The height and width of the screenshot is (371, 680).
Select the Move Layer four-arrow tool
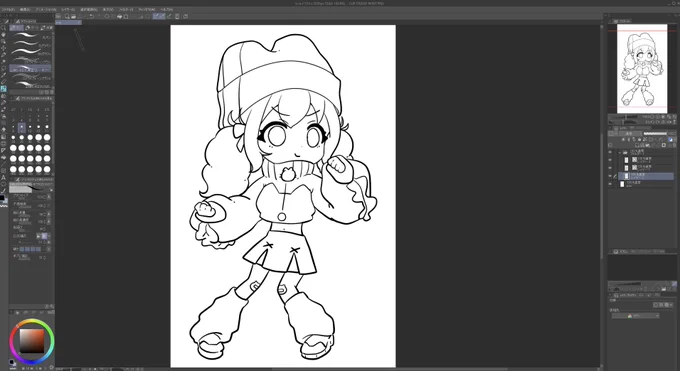click(3, 48)
